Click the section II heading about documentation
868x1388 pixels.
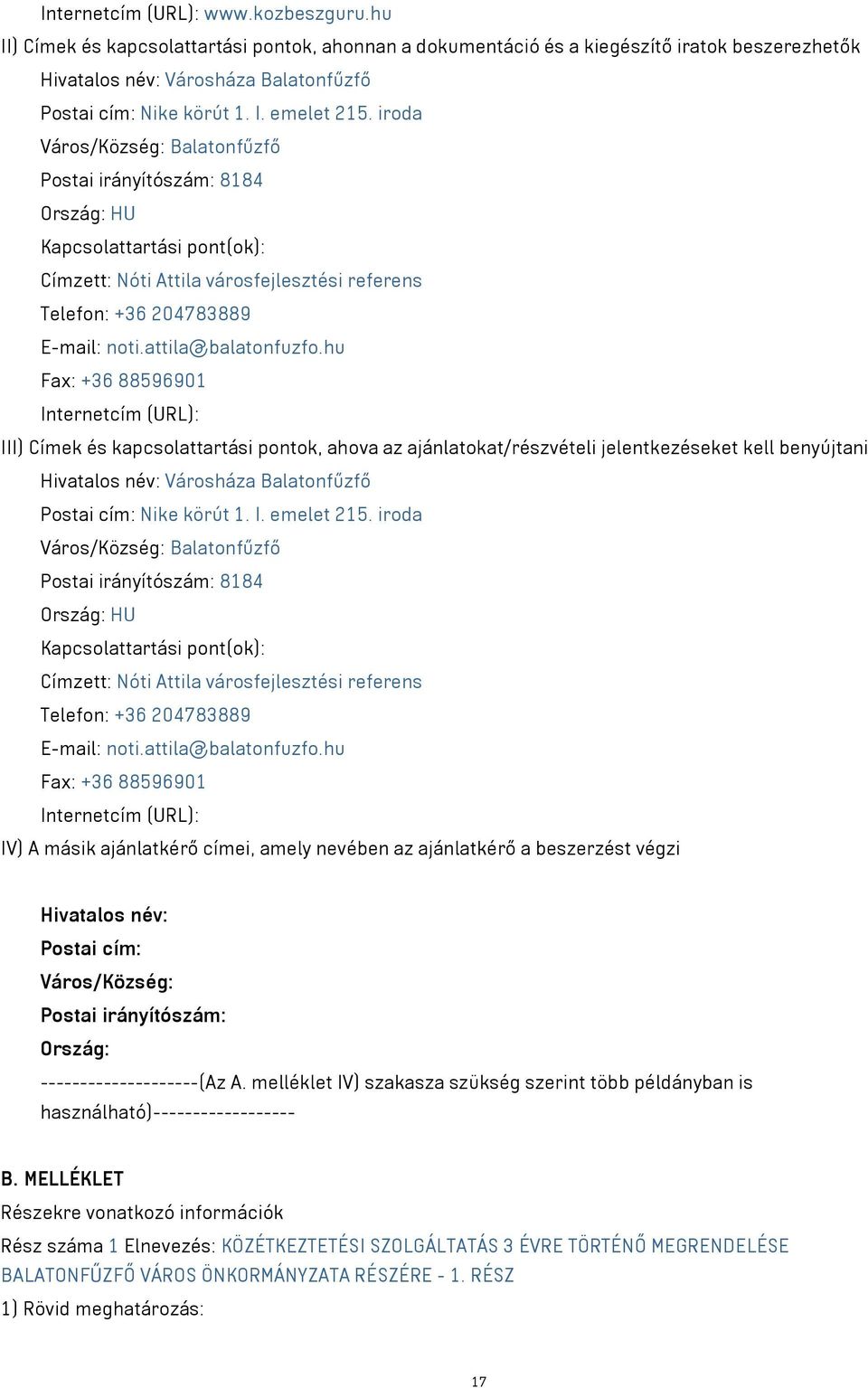(x=430, y=46)
